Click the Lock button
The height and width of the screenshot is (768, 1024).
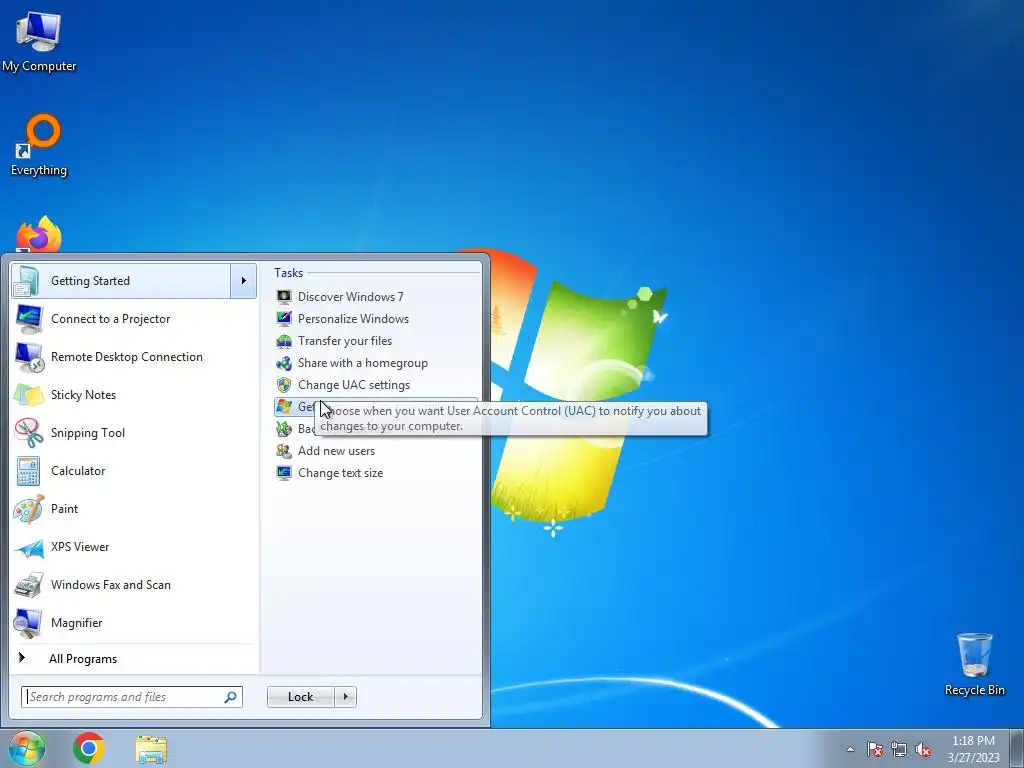tap(300, 697)
